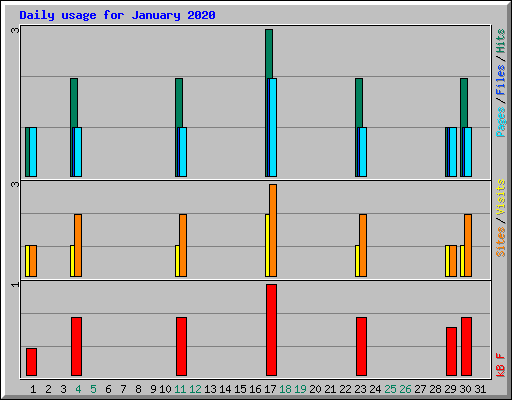Click the "Pages" legend label
This screenshot has width=512, height=400.
click(500, 122)
